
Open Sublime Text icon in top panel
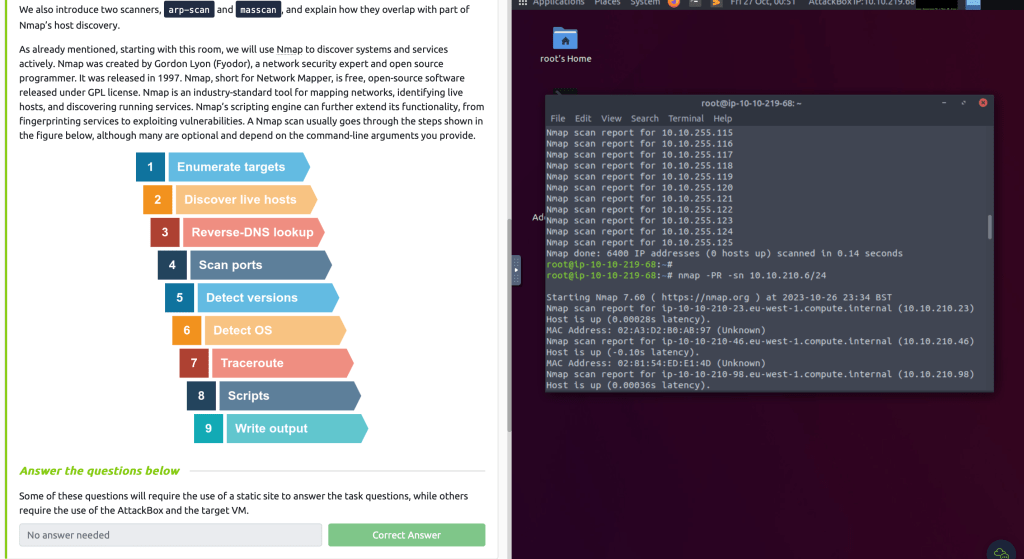tap(716, 3)
